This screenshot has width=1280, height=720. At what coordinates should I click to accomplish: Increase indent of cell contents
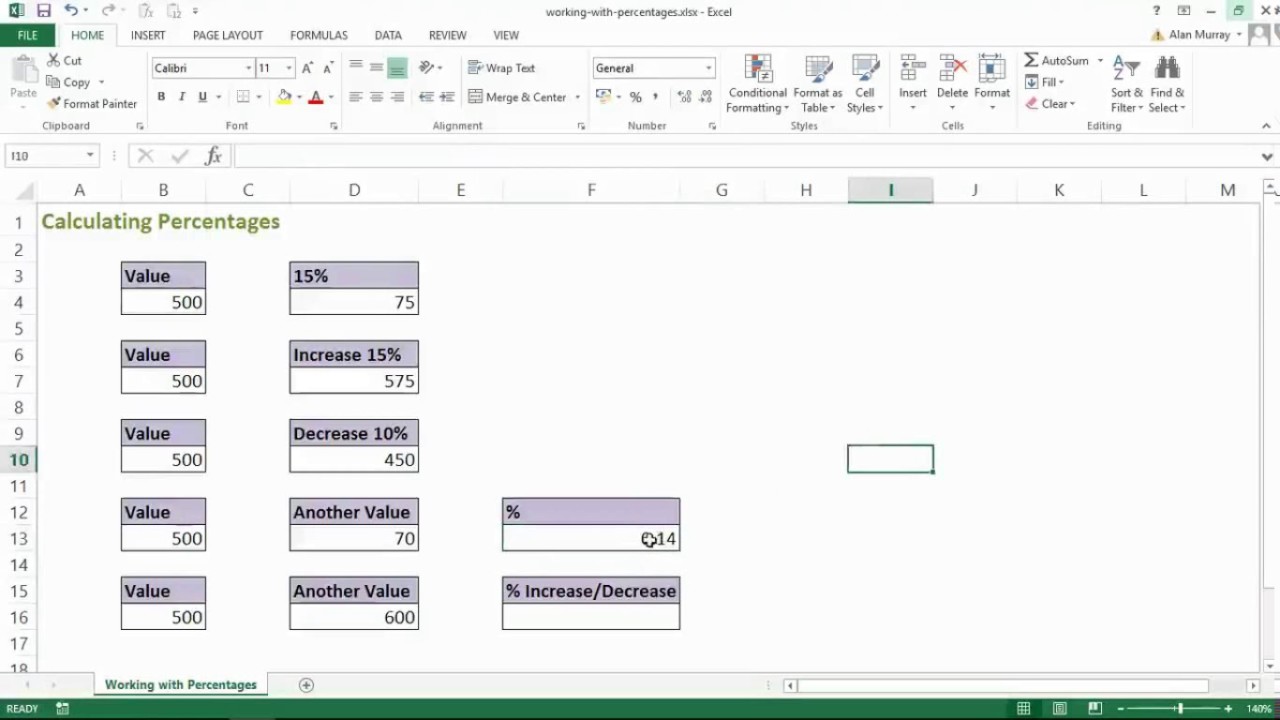[447, 97]
